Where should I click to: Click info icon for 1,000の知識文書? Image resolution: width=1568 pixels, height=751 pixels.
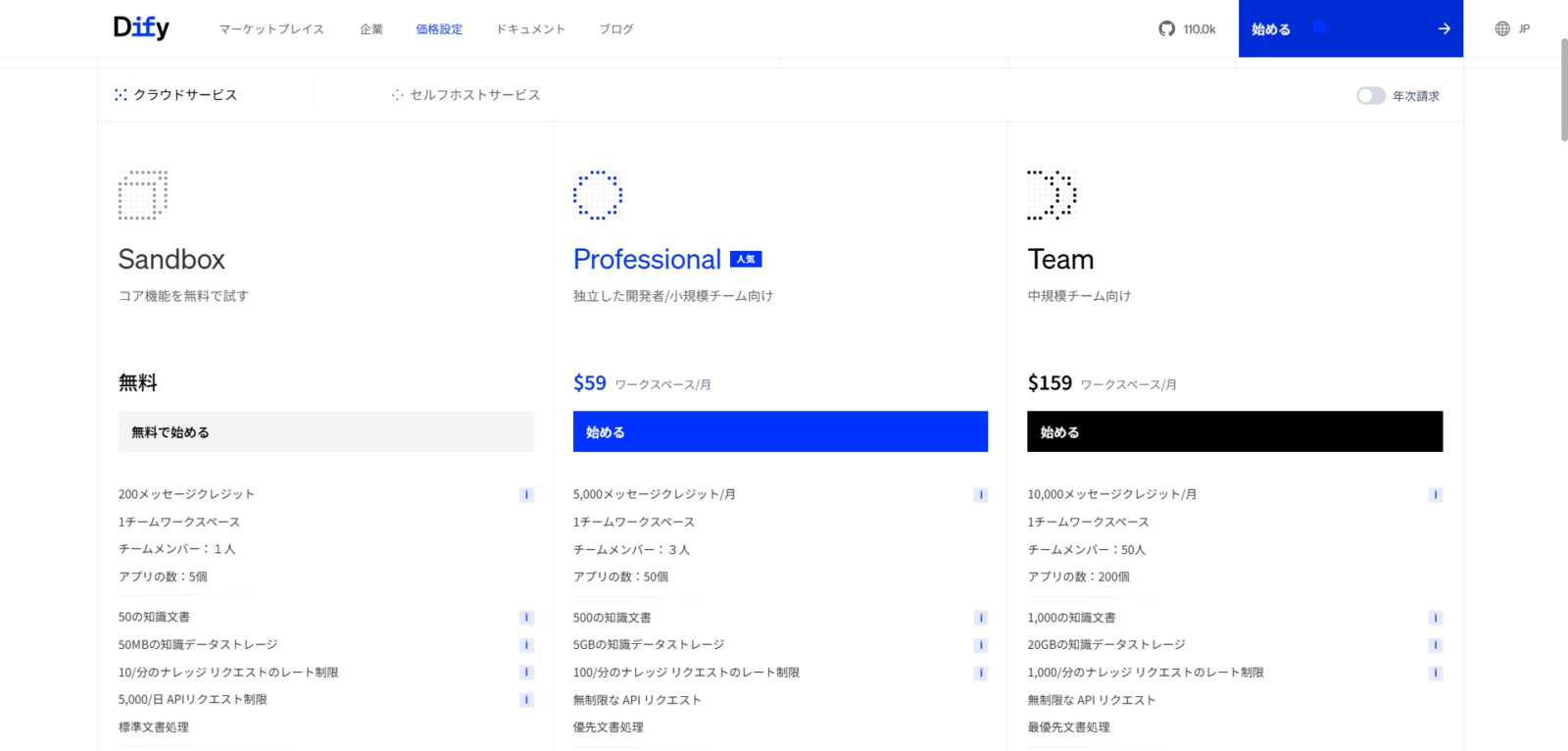coord(1436,618)
